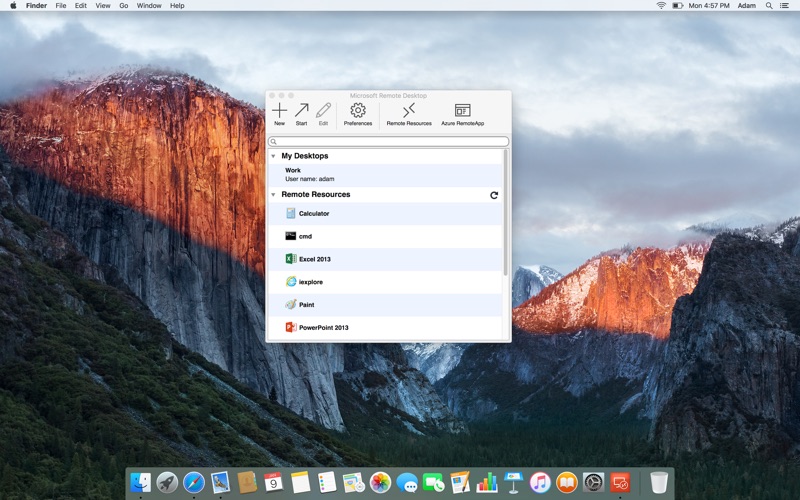
Task: Launch Excel 2013 remote app
Action: (x=314, y=259)
